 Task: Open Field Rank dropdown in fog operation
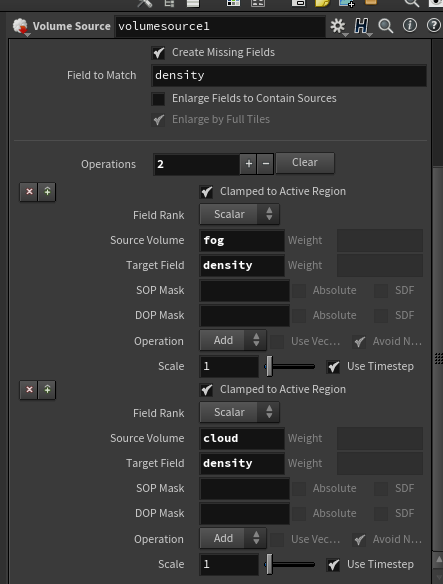(x=240, y=214)
